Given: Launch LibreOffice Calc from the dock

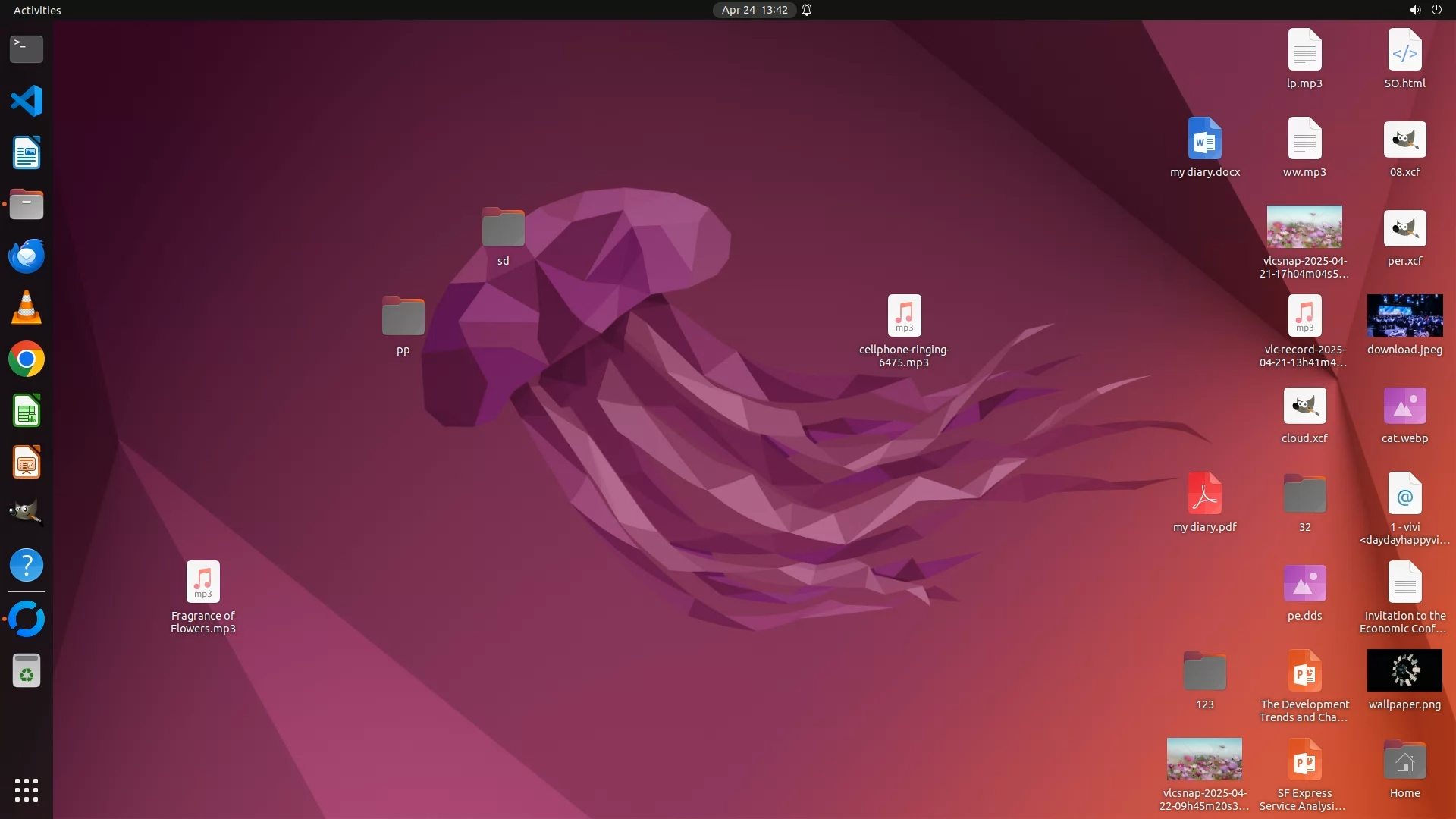Looking at the screenshot, I should [x=27, y=411].
